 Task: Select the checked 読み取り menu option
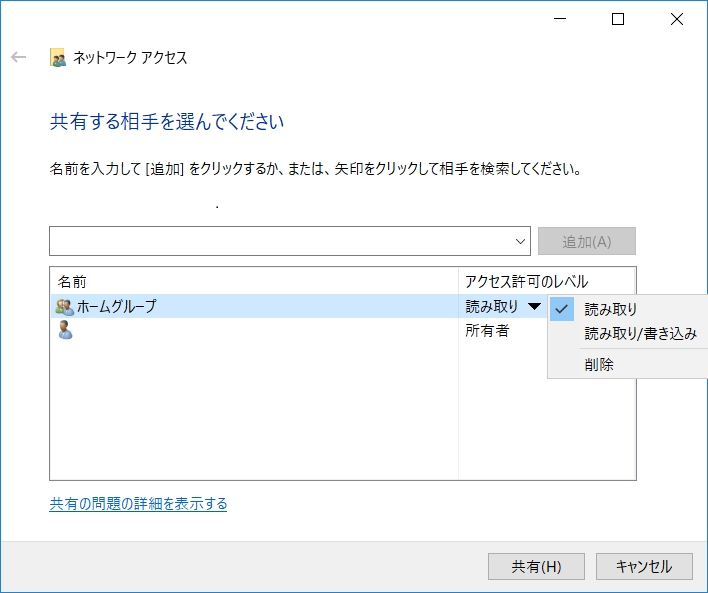(610, 309)
